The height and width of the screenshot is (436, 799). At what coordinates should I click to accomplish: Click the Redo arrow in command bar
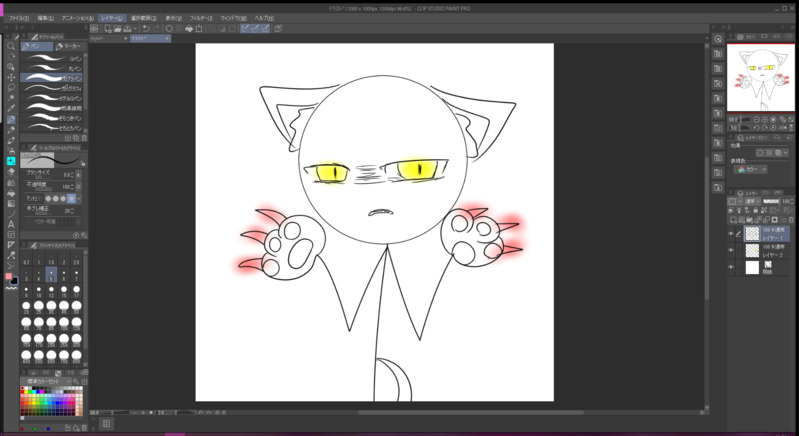156,29
